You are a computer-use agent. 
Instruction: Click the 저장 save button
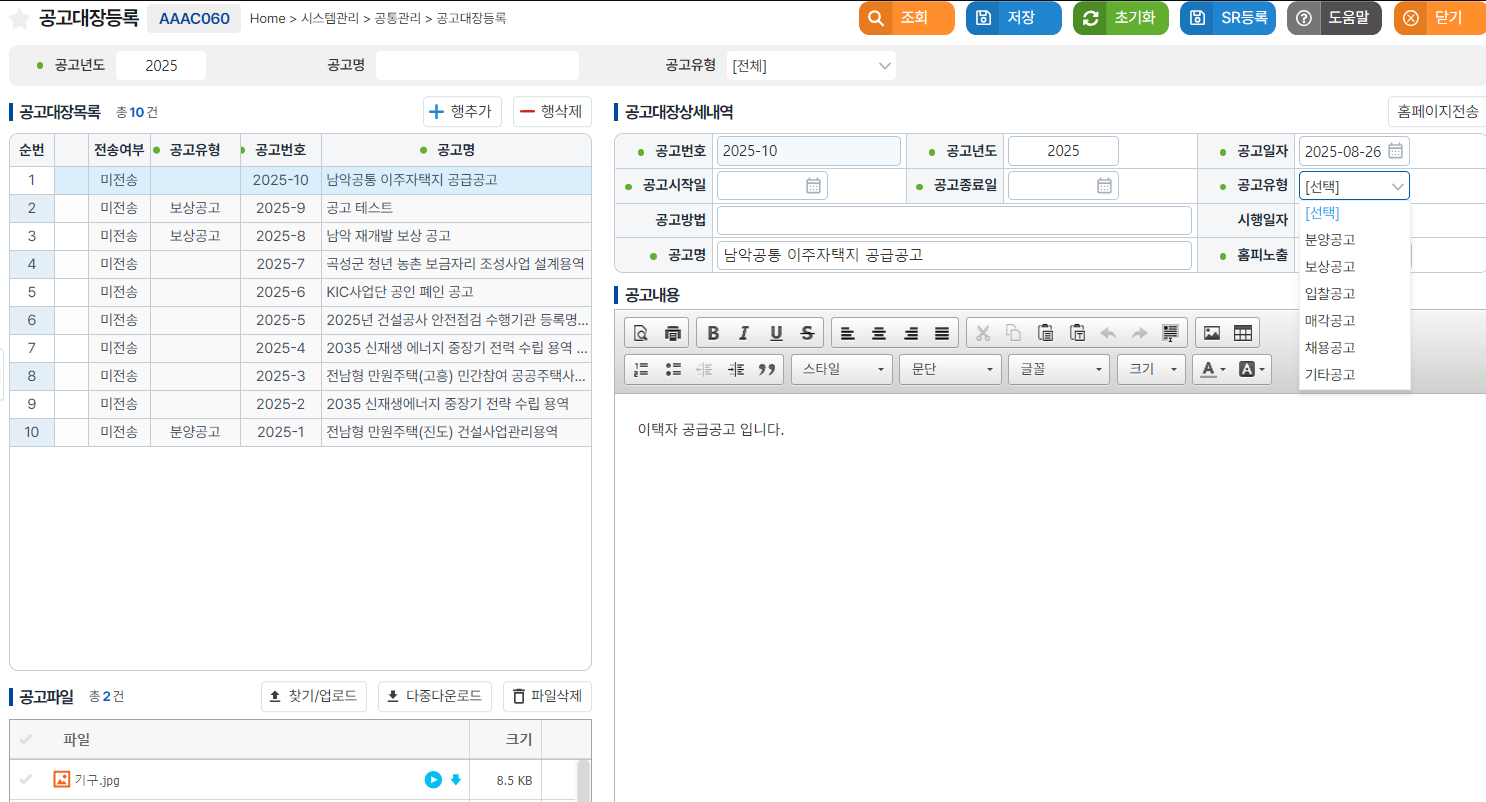[x=1013, y=18]
